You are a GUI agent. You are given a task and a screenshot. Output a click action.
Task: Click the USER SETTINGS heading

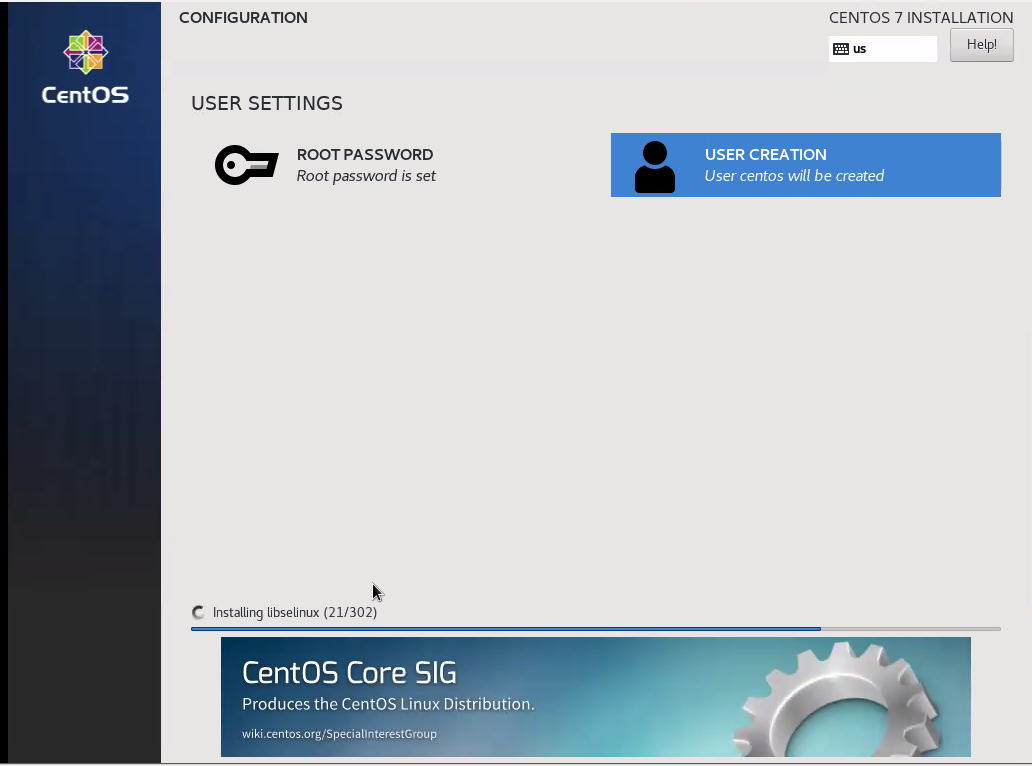[267, 103]
